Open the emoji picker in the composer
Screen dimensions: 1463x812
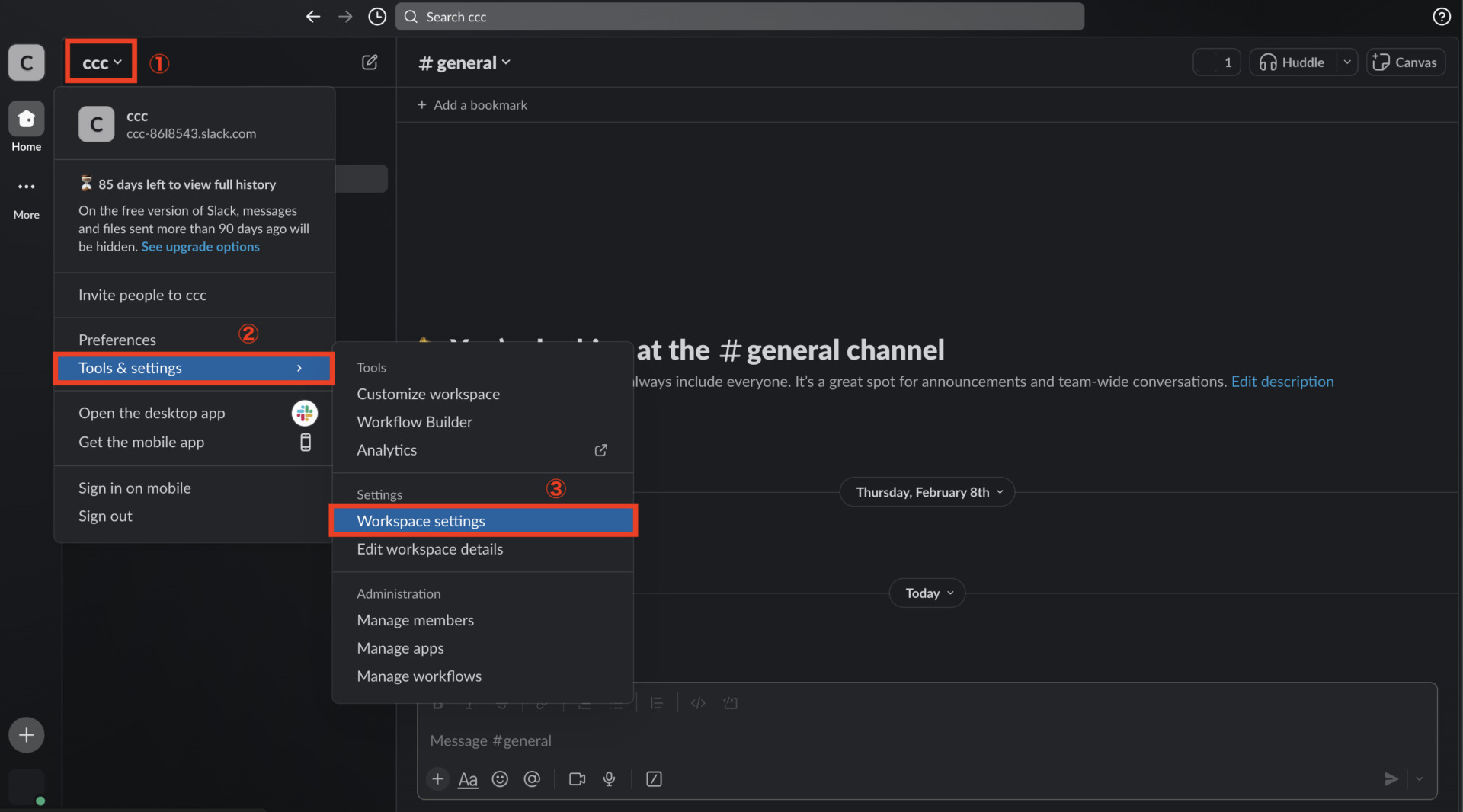click(x=500, y=778)
